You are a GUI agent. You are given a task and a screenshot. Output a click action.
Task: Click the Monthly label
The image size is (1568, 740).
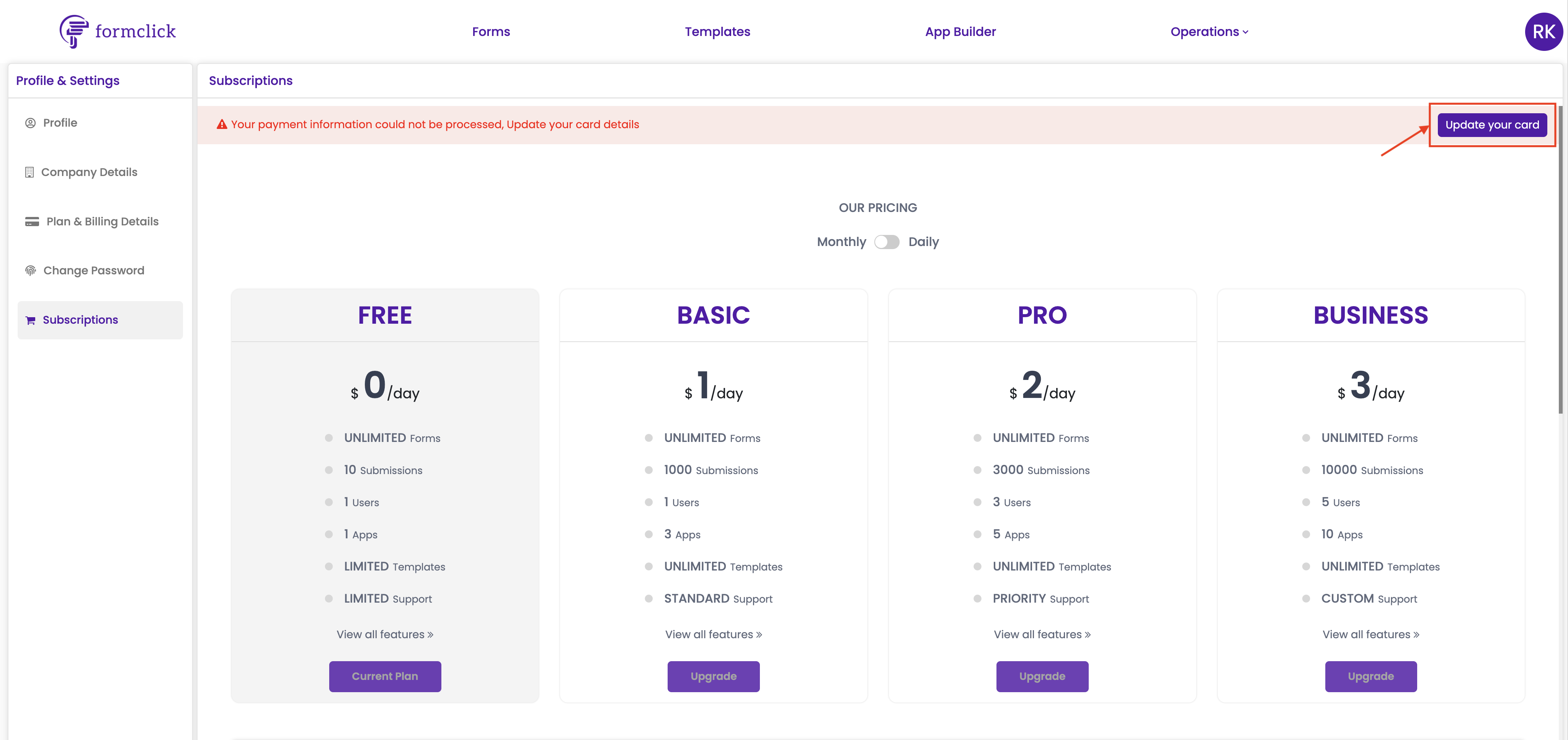pyautogui.click(x=841, y=242)
